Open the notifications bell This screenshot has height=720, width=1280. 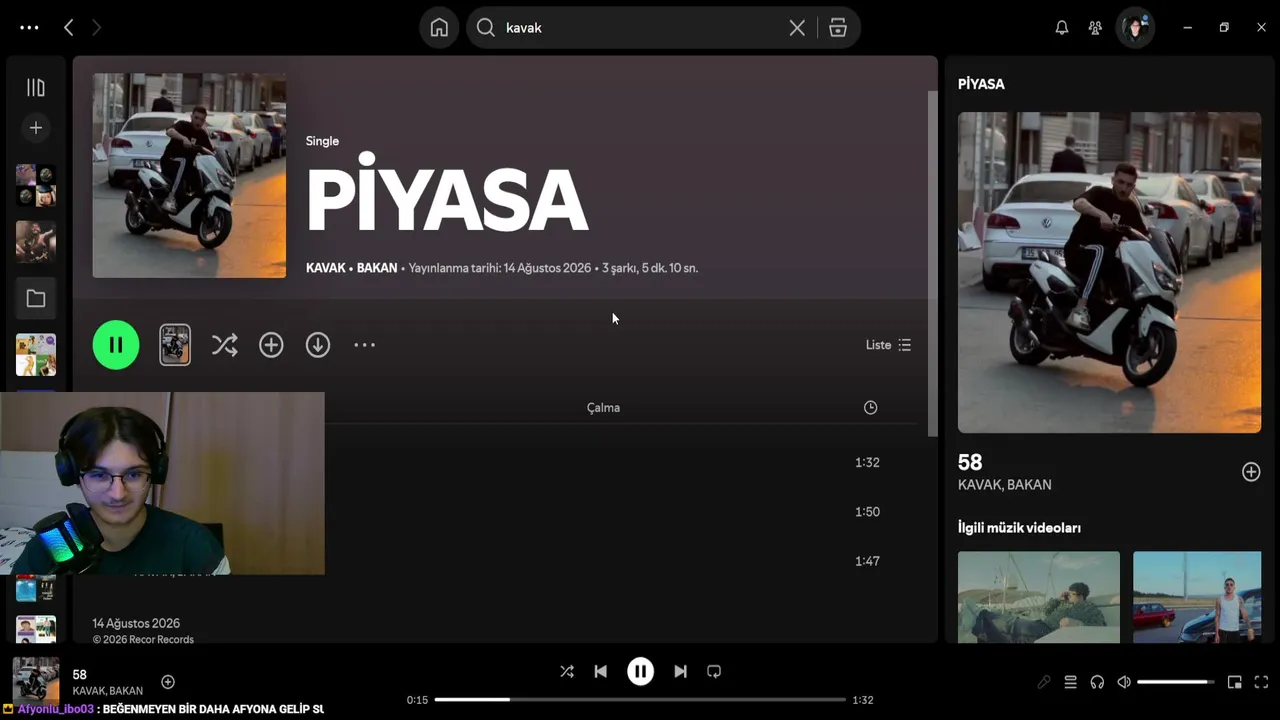1062,28
